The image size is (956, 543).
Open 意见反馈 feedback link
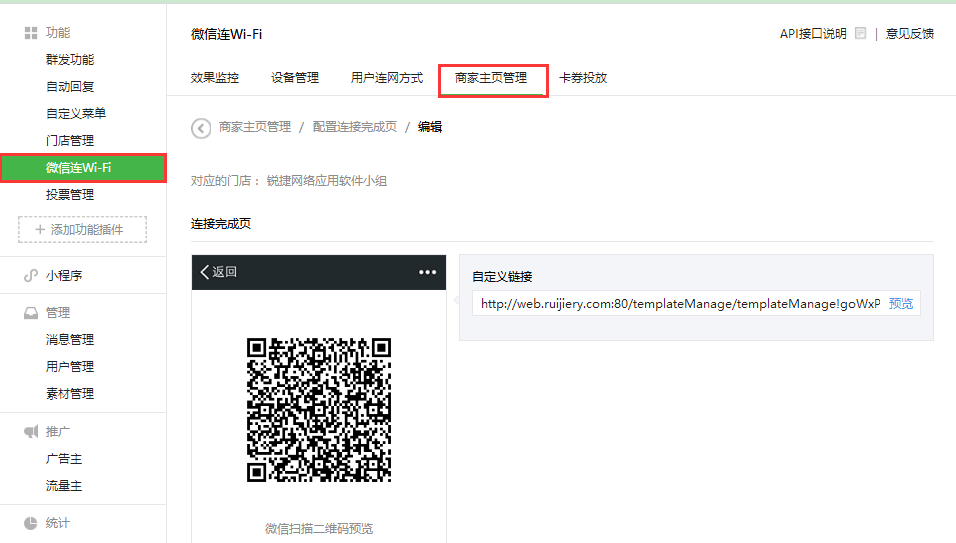(910, 34)
